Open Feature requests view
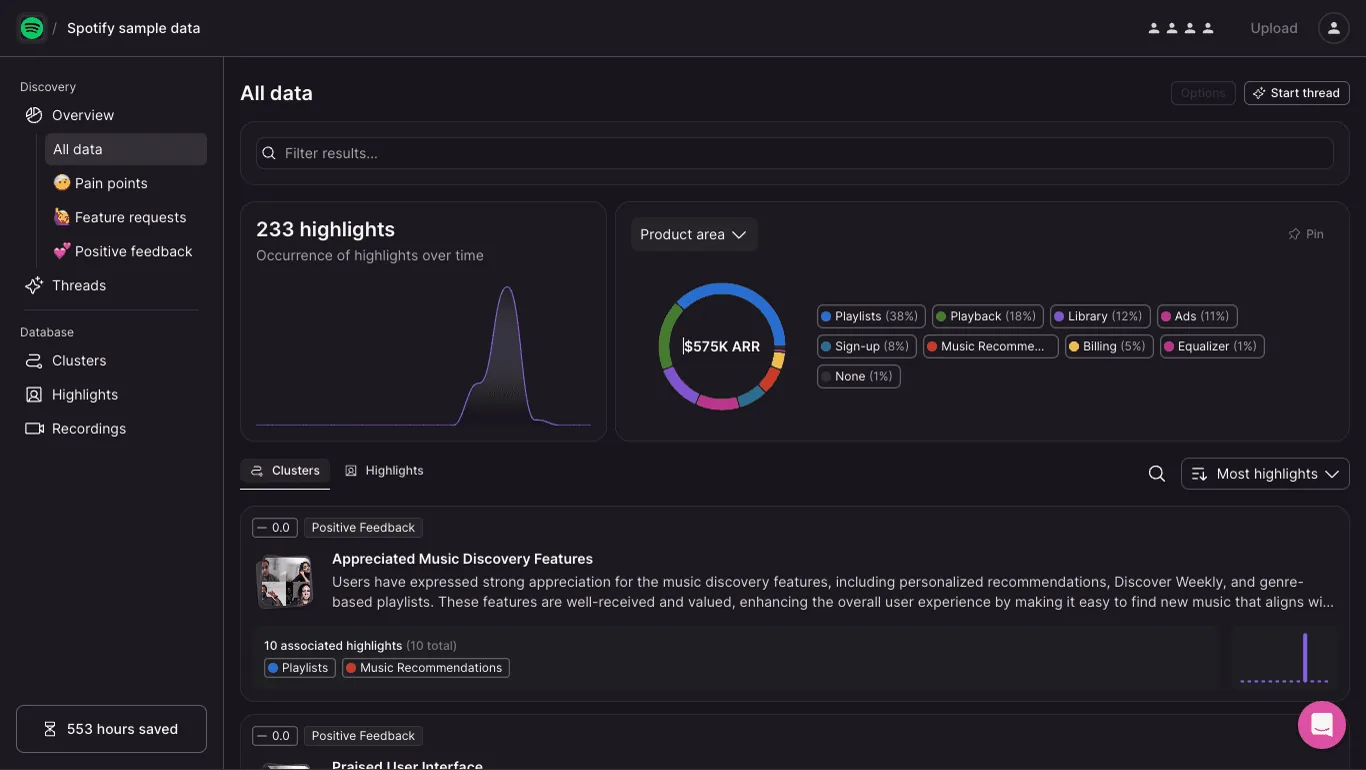This screenshot has width=1366, height=770. point(126,217)
